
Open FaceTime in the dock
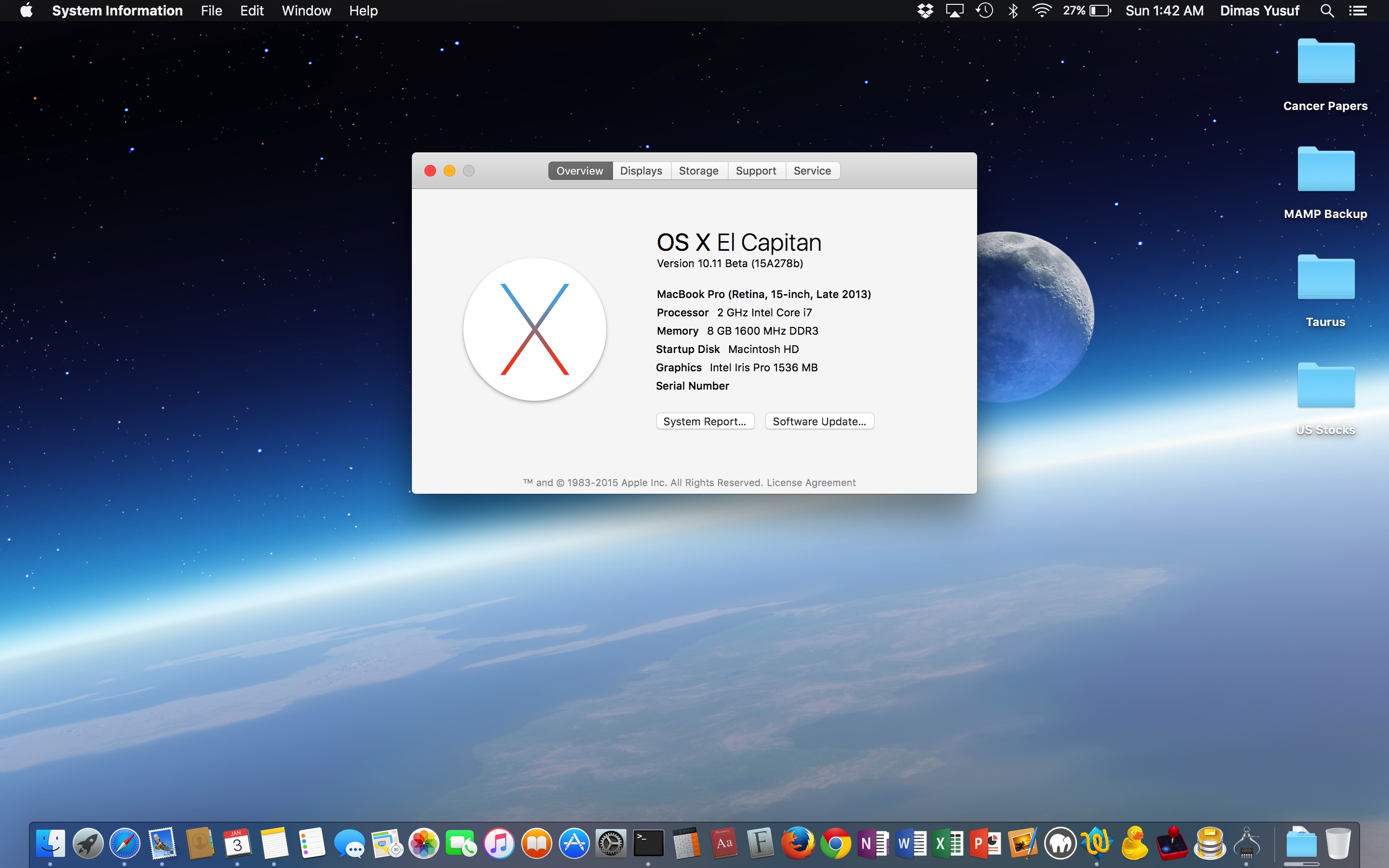[462, 843]
